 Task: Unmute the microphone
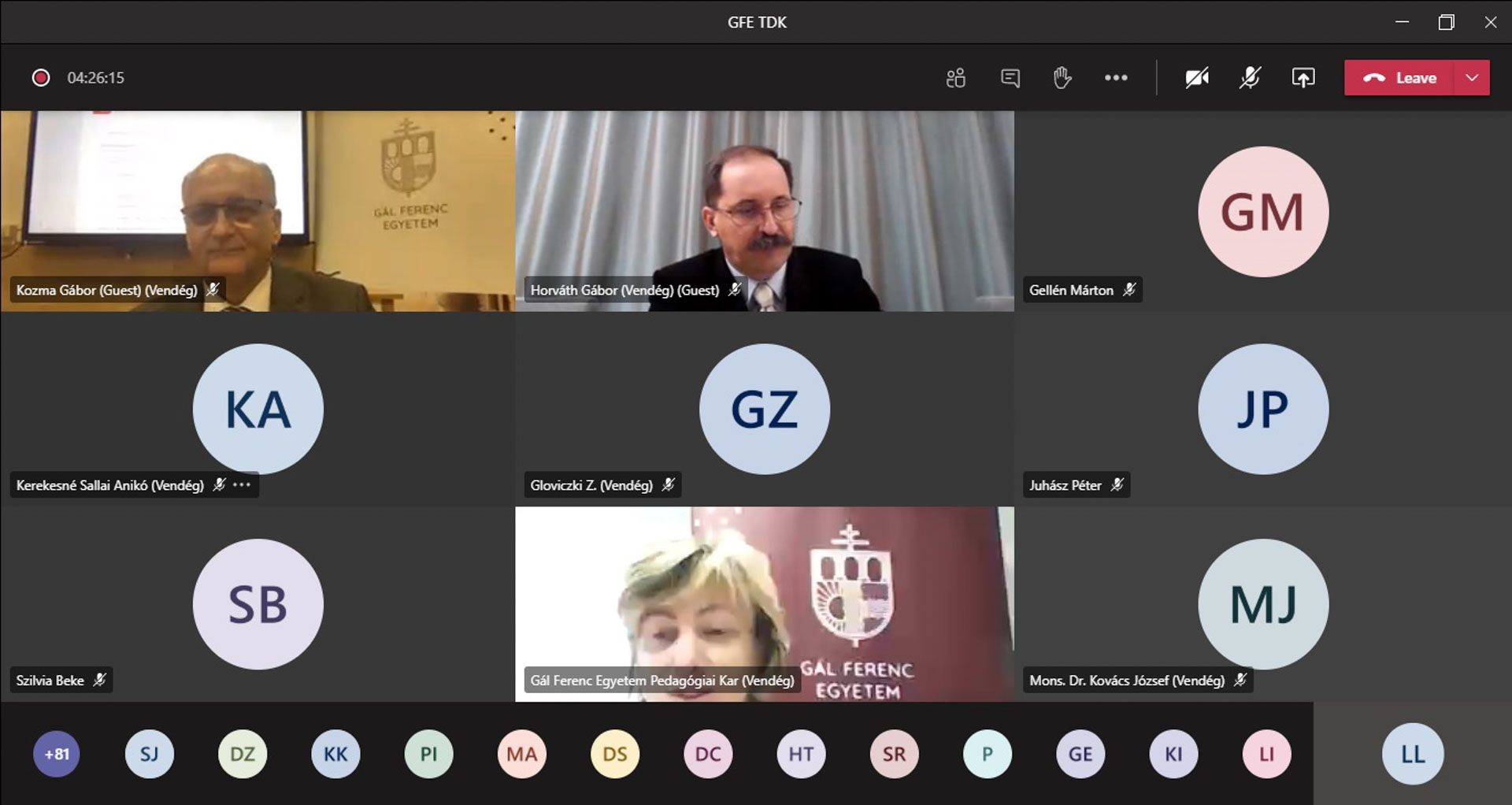coord(1250,78)
